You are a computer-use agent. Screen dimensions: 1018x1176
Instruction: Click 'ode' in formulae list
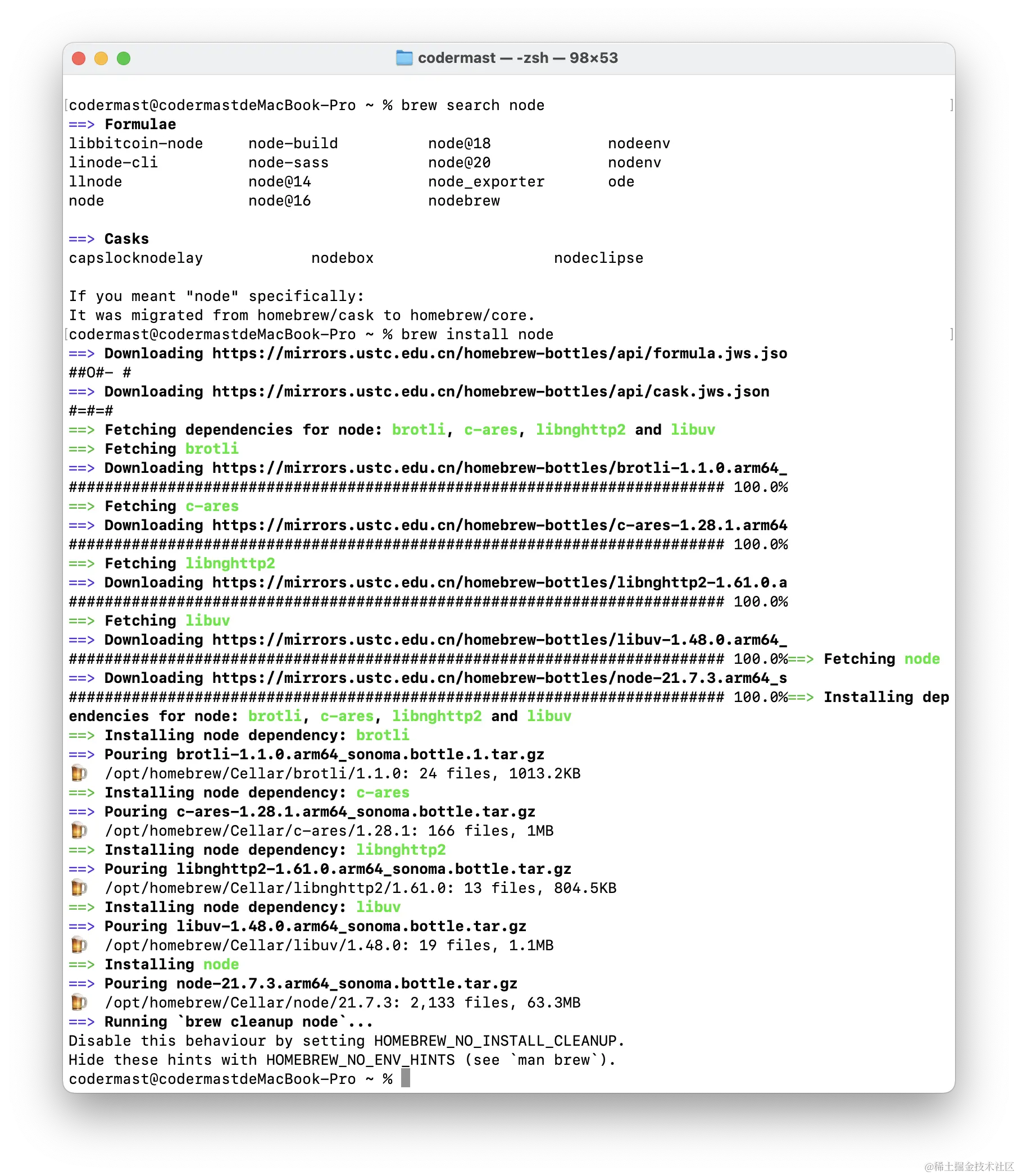click(621, 182)
